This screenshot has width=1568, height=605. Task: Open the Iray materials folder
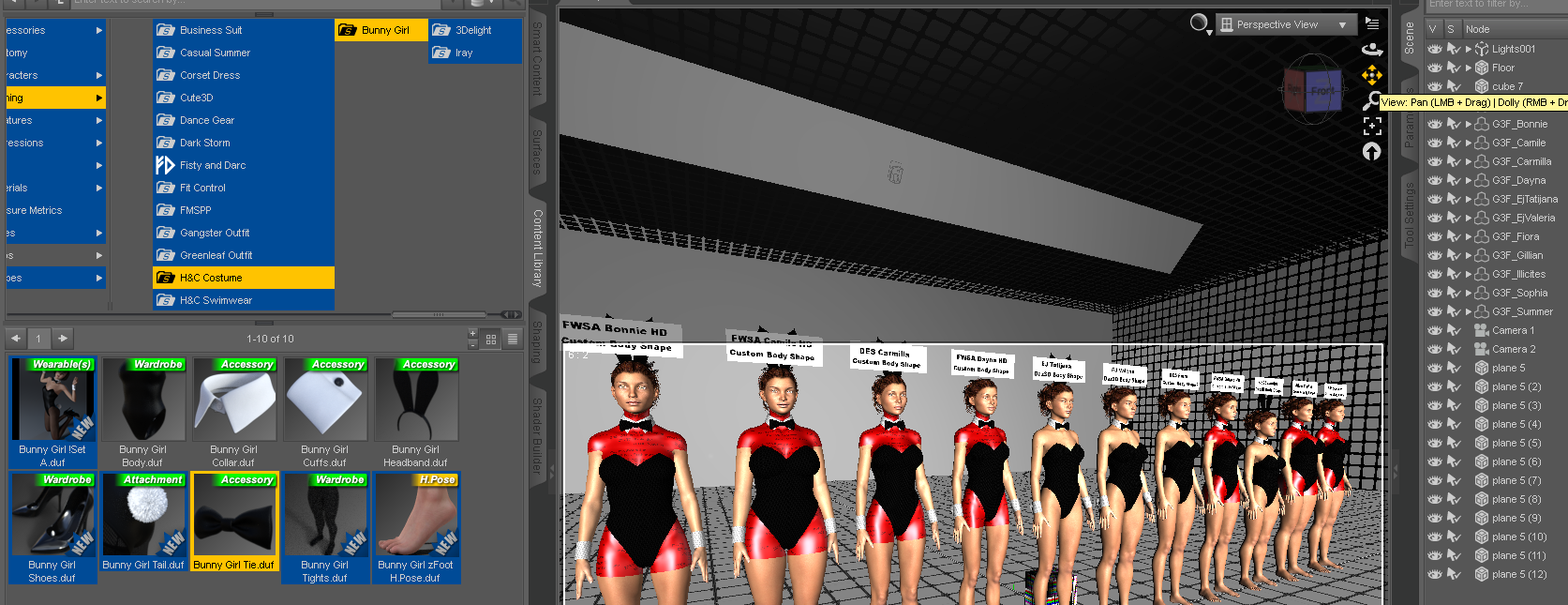(x=475, y=53)
